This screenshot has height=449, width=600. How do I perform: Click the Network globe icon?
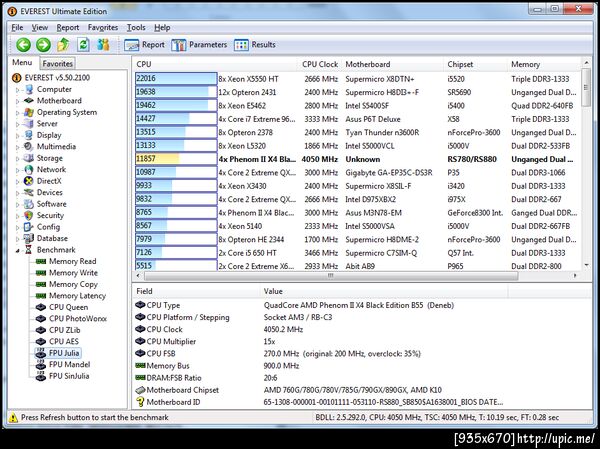pyautogui.click(x=29, y=170)
